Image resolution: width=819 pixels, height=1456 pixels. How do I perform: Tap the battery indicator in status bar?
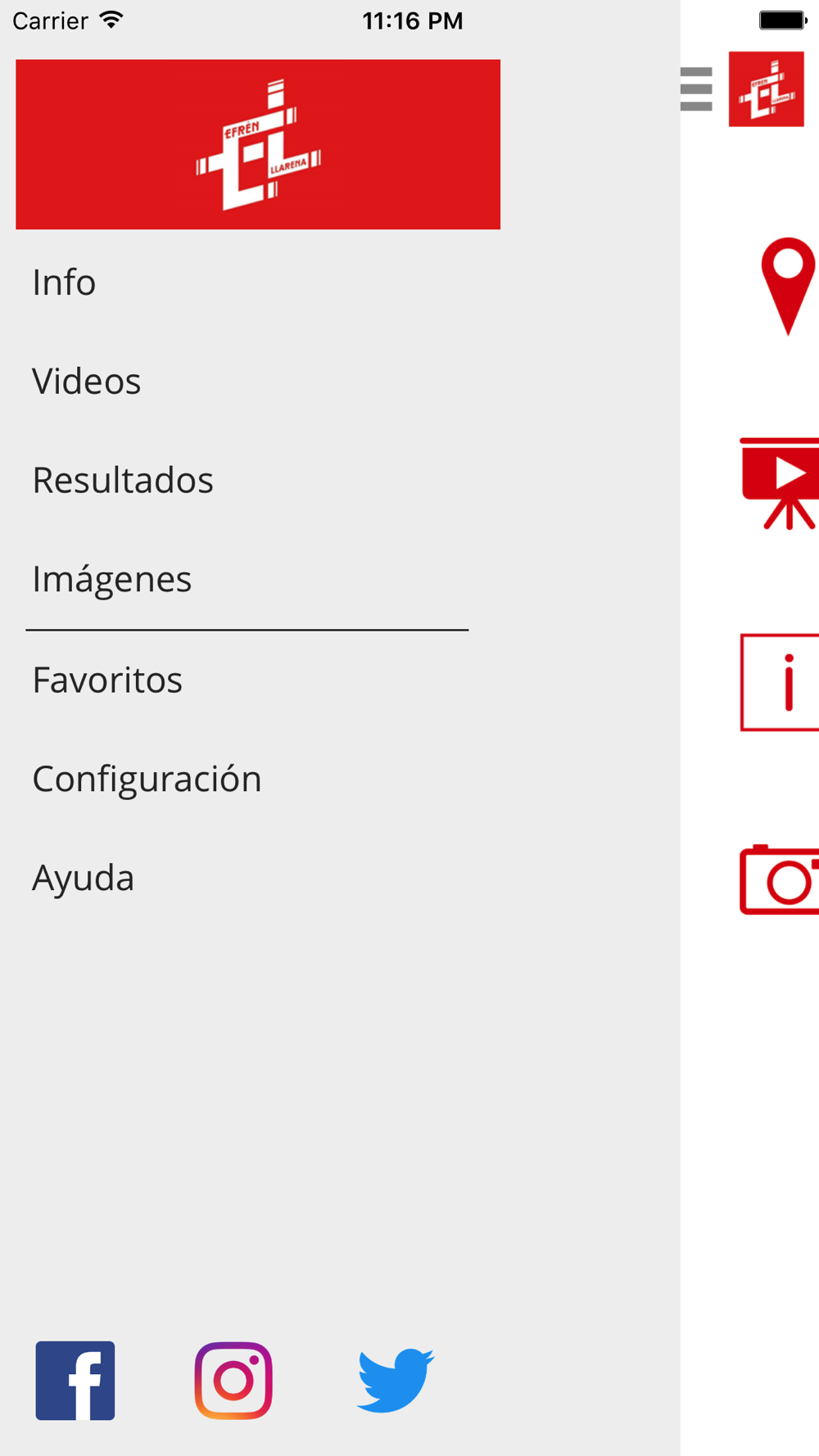tap(783, 20)
